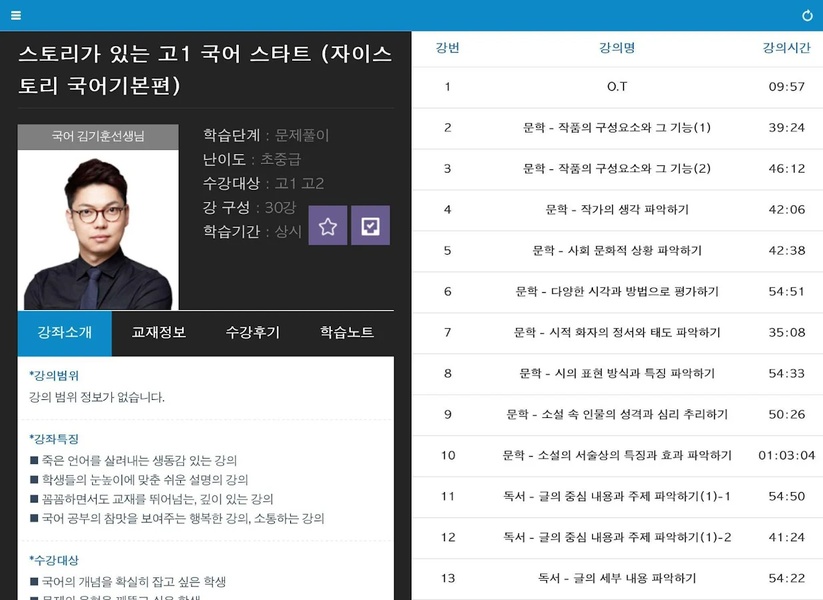Tap the refresh icon in top bar
823x600 pixels.
[807, 15]
